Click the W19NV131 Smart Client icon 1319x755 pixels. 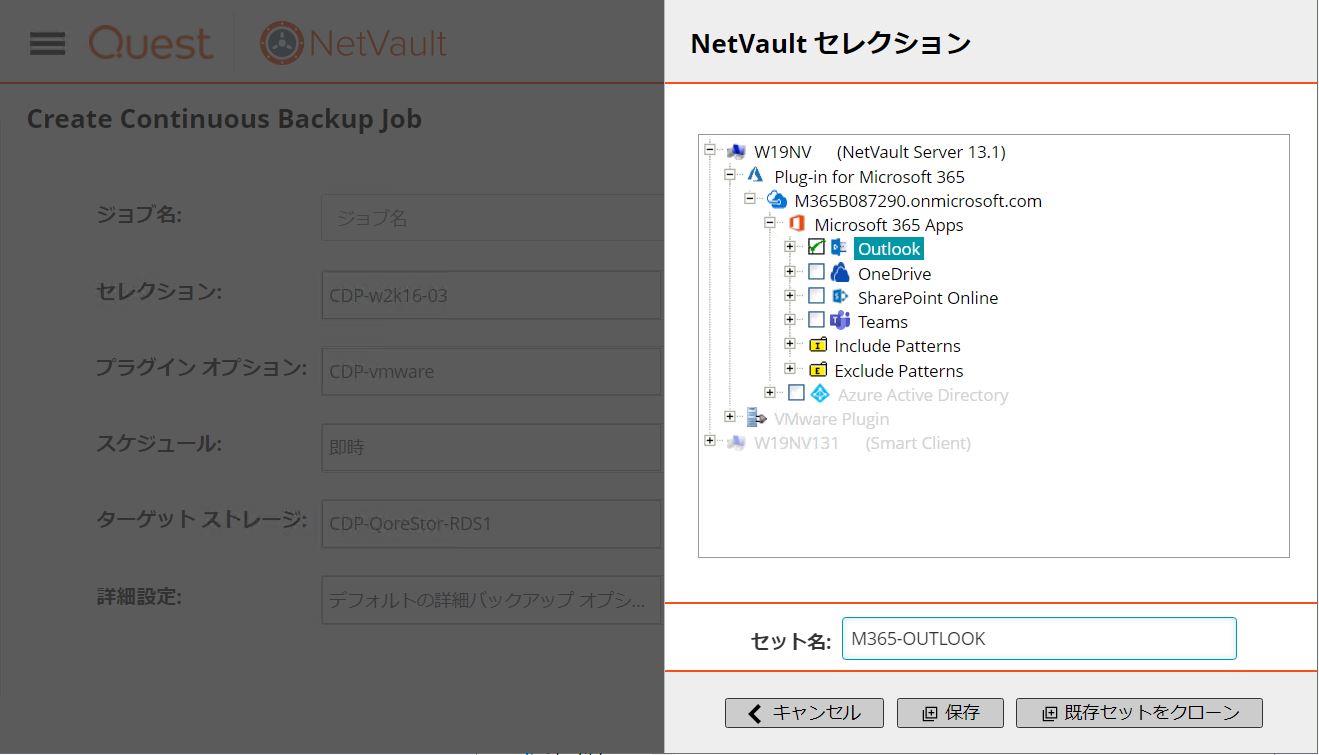pos(737,442)
